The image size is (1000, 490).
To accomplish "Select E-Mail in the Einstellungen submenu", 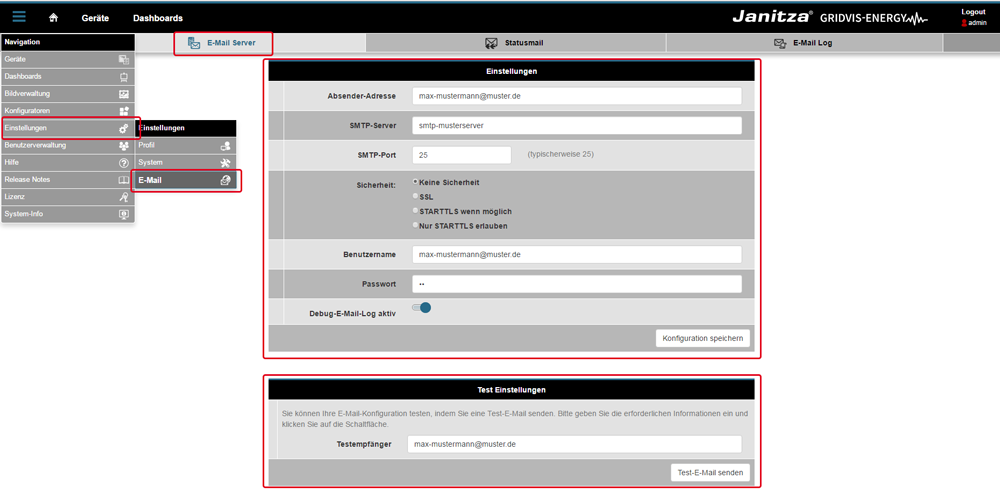I will [186, 181].
